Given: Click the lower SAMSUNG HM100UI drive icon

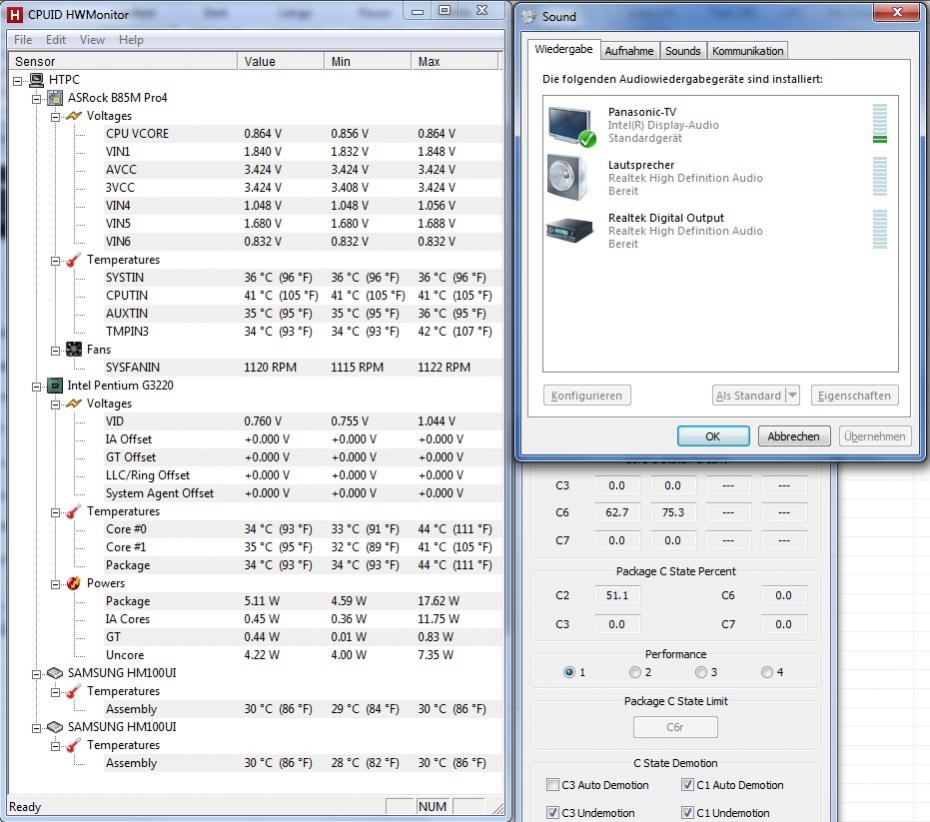Looking at the screenshot, I should [55, 727].
